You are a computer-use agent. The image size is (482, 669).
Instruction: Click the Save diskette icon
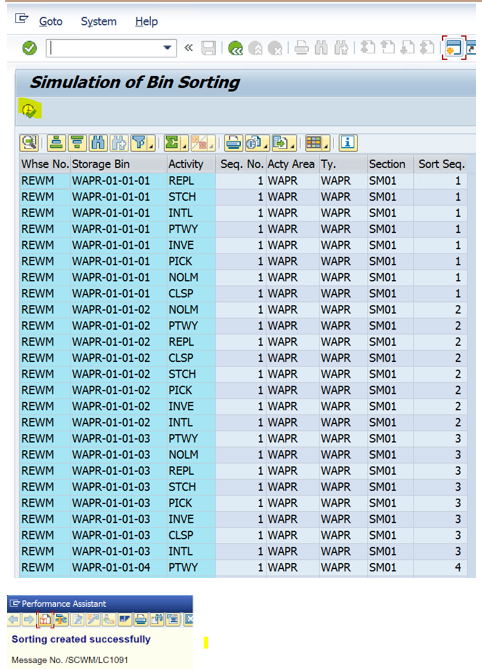coord(209,48)
